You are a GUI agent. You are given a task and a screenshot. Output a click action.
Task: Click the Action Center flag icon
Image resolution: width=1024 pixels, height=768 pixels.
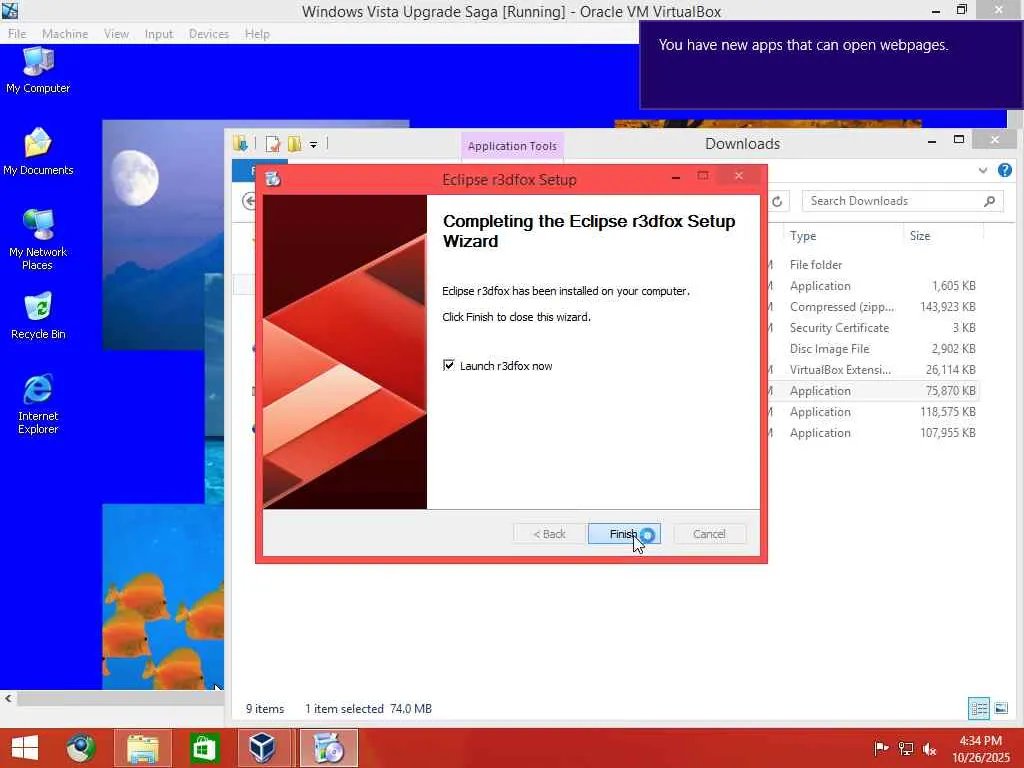tap(881, 748)
